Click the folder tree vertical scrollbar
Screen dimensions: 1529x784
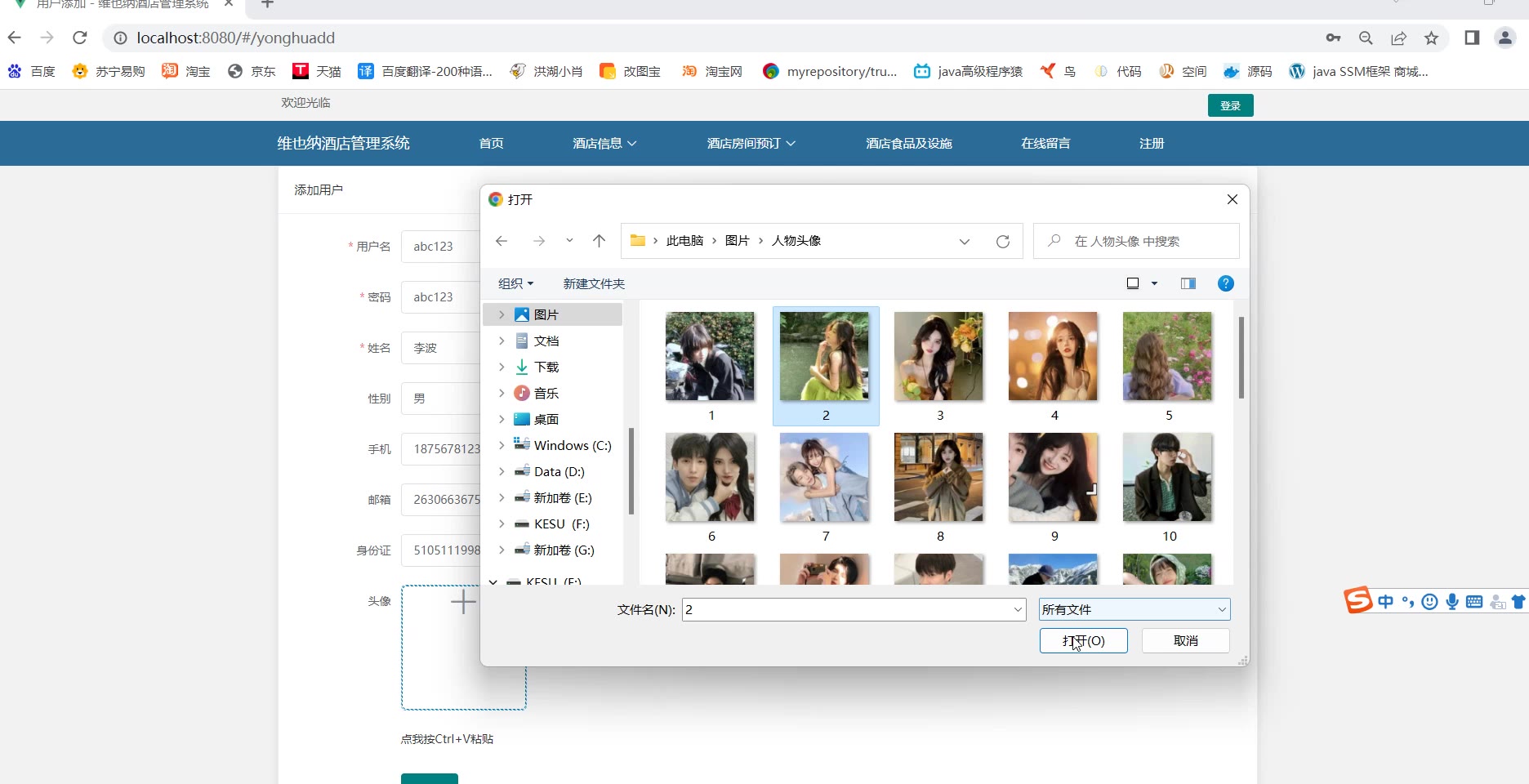pyautogui.click(x=631, y=471)
